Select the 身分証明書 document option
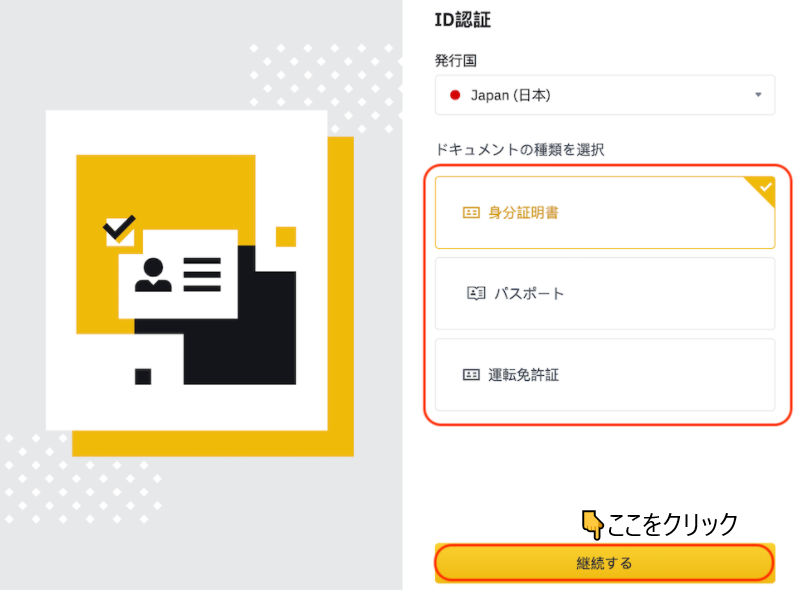 coord(604,212)
